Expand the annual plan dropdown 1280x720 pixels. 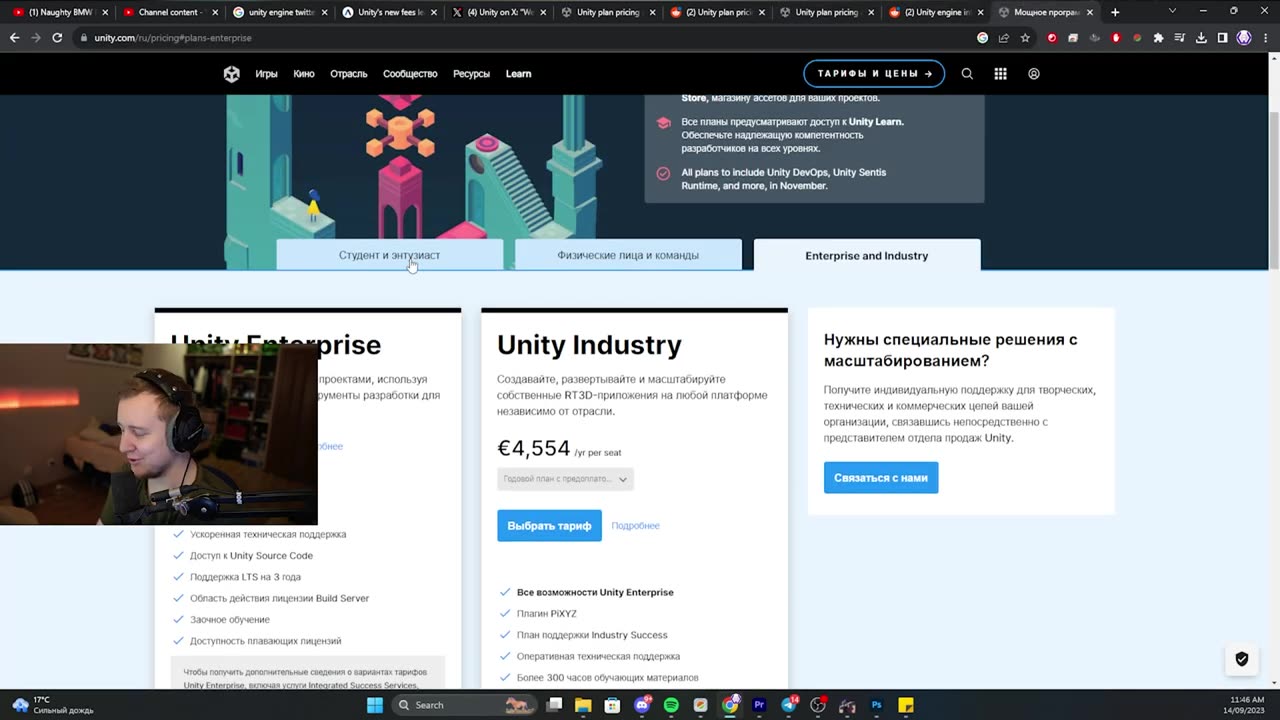(565, 479)
